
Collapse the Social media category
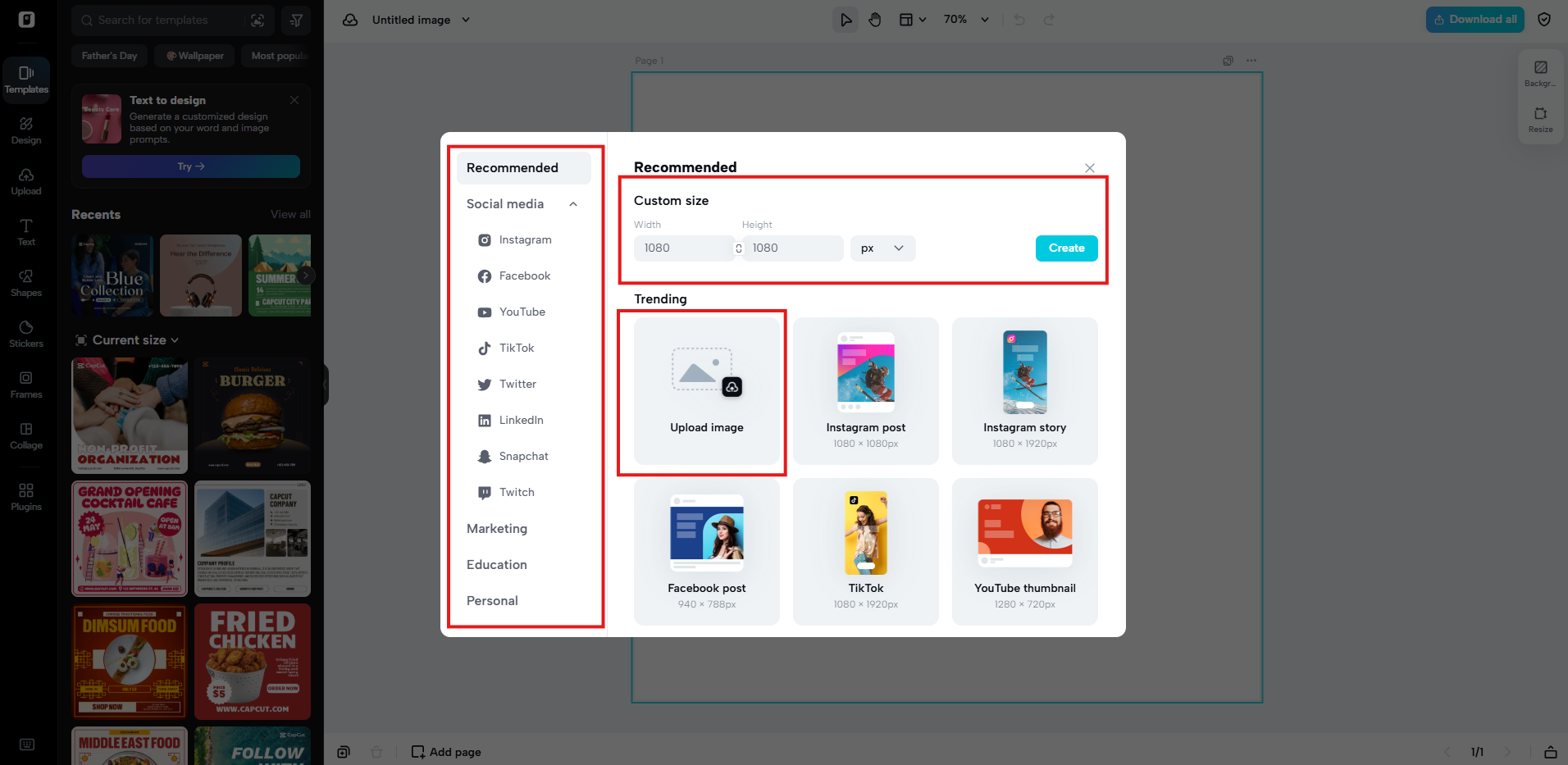(x=573, y=204)
